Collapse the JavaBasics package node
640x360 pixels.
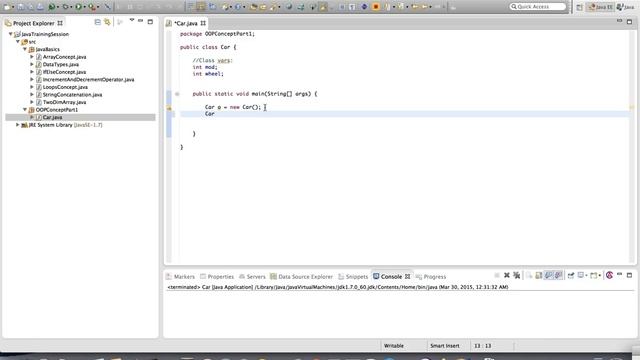point(25,49)
